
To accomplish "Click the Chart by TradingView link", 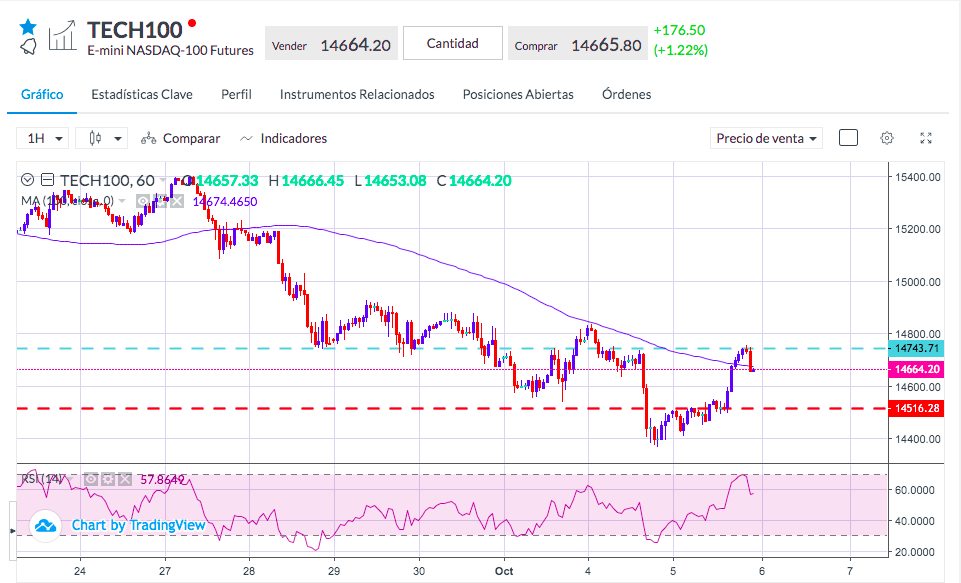I will click(x=139, y=525).
